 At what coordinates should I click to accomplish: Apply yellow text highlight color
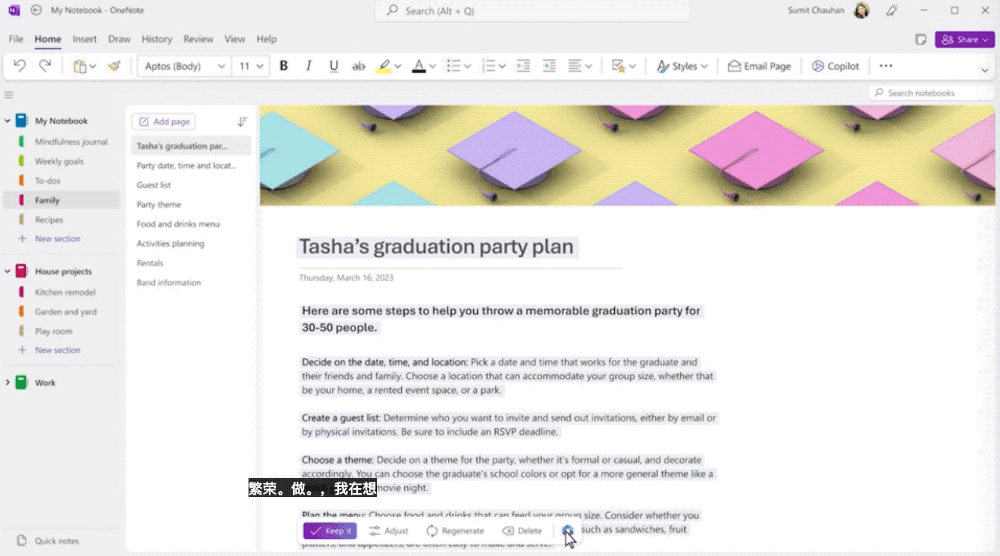point(384,66)
